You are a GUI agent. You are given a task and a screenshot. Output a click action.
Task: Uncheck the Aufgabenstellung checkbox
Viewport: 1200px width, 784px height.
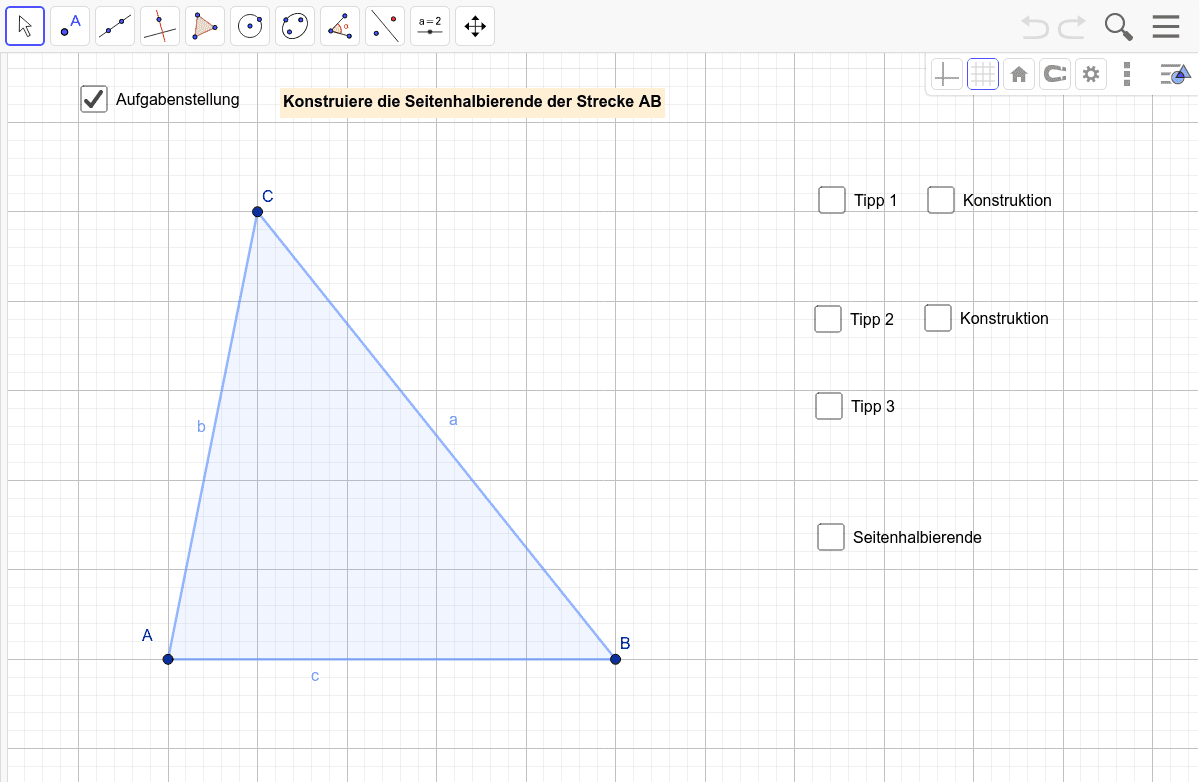[93, 99]
